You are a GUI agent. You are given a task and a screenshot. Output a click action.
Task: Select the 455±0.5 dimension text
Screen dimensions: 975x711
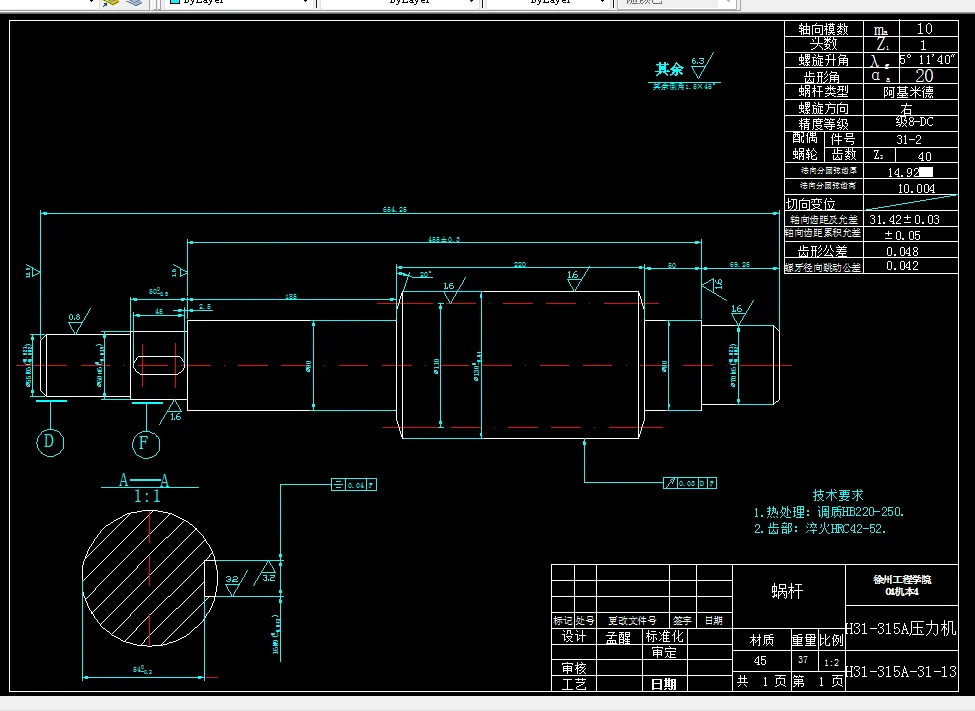pos(444,239)
